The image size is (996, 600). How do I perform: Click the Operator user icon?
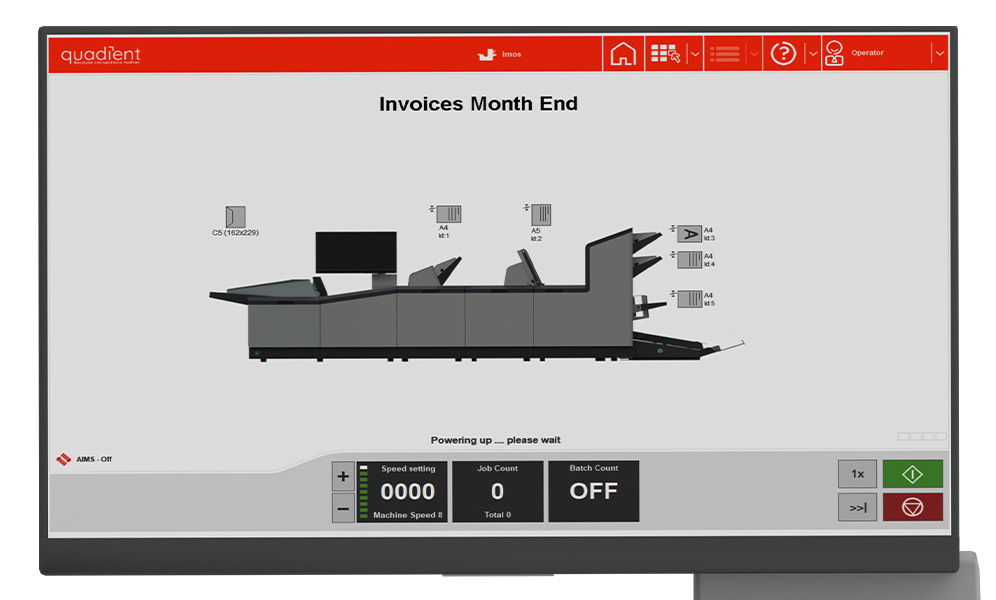click(834, 54)
